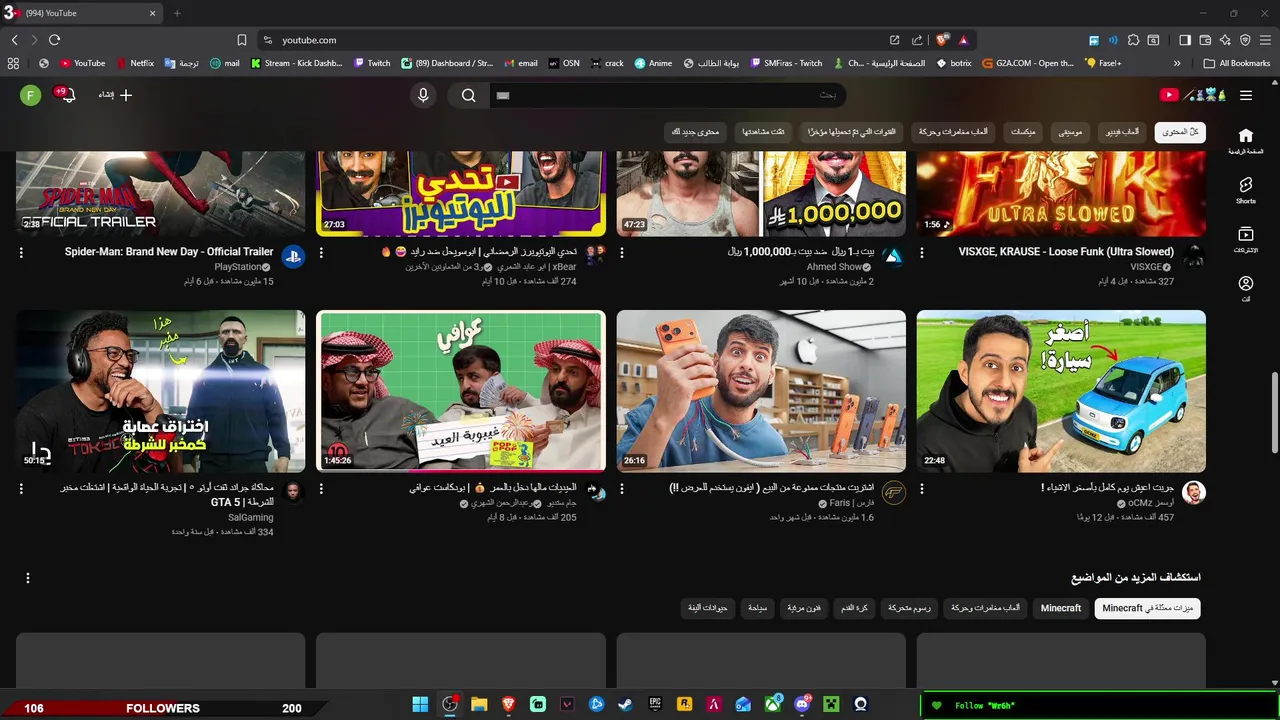The width and height of the screenshot is (1280, 720).
Task: Select the ميكسات filter chip
Action: [x=1023, y=132]
